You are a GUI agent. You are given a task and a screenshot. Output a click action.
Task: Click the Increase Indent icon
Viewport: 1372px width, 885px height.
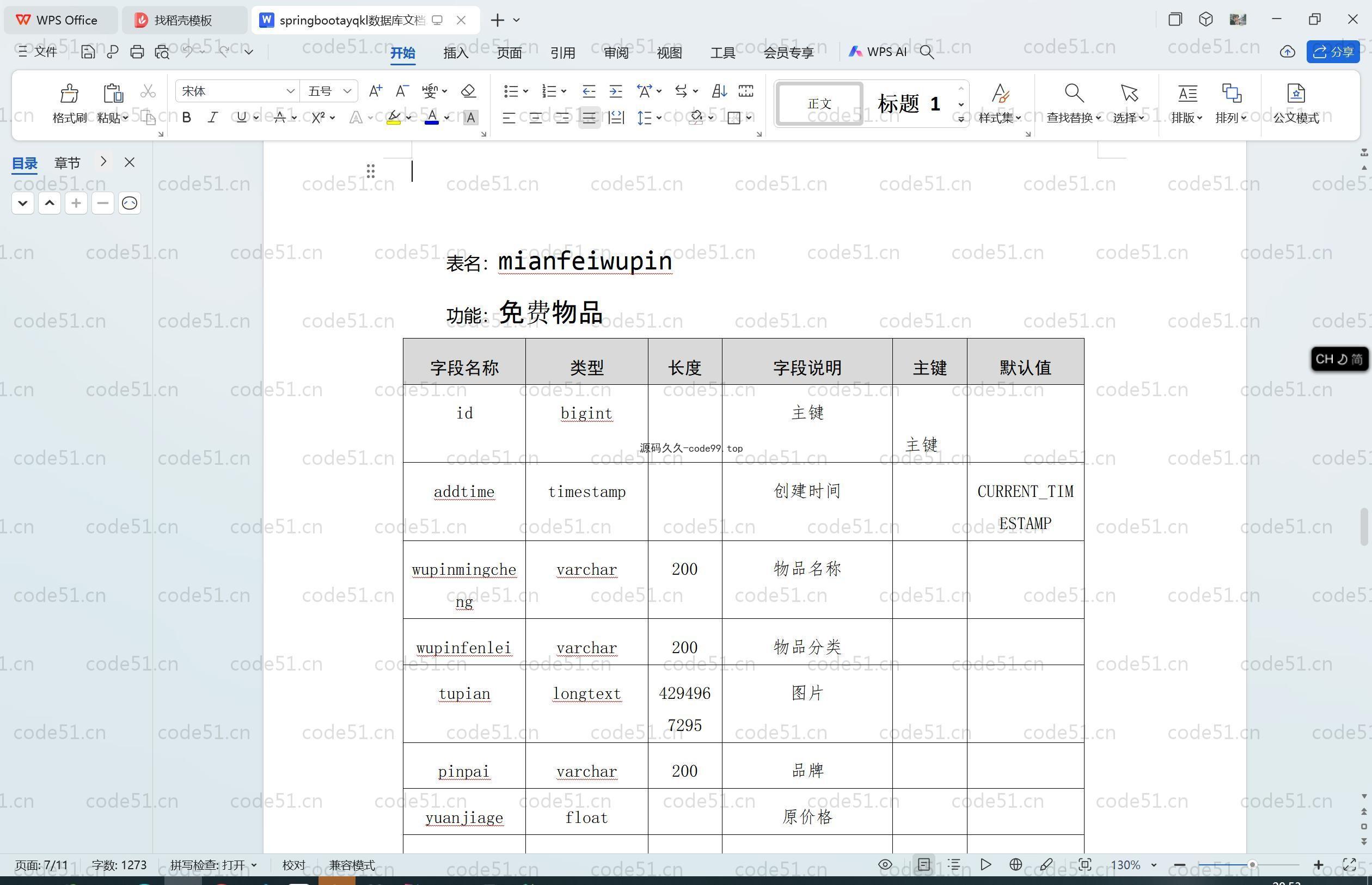pos(616,91)
